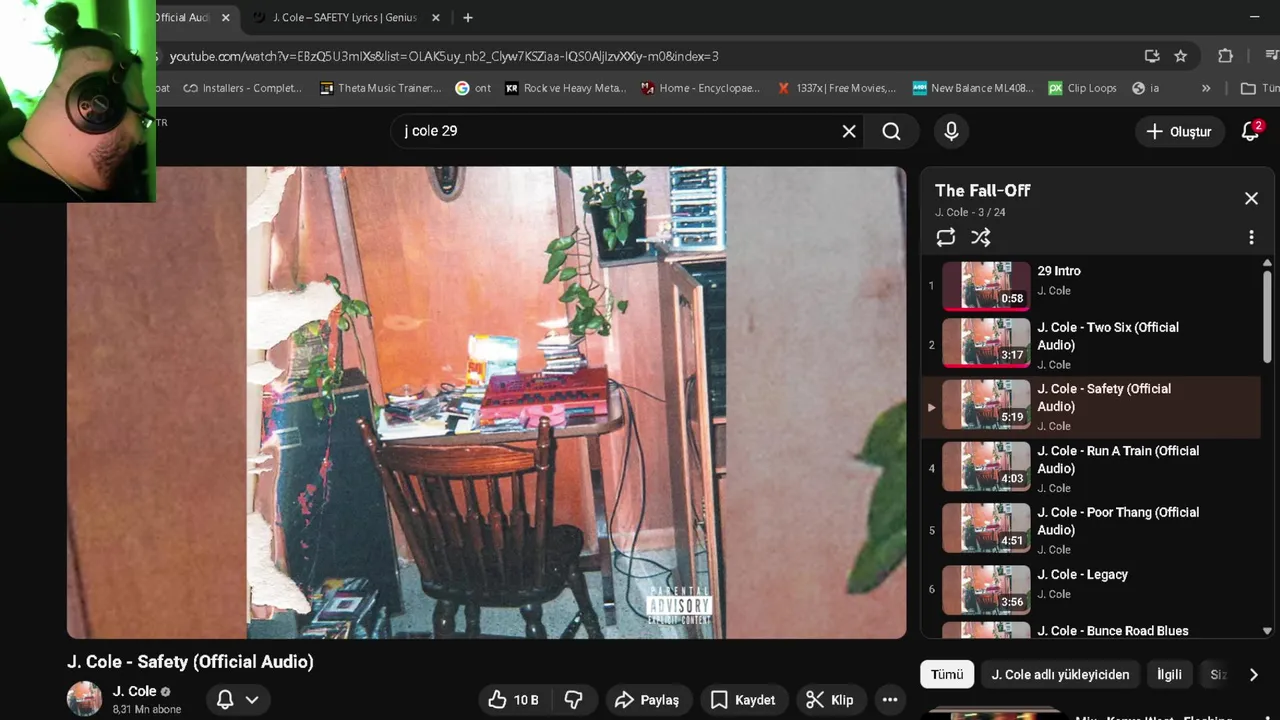This screenshot has height=720, width=1280.
Task: Open 1337x Free Movies bookmark
Action: click(x=837, y=88)
